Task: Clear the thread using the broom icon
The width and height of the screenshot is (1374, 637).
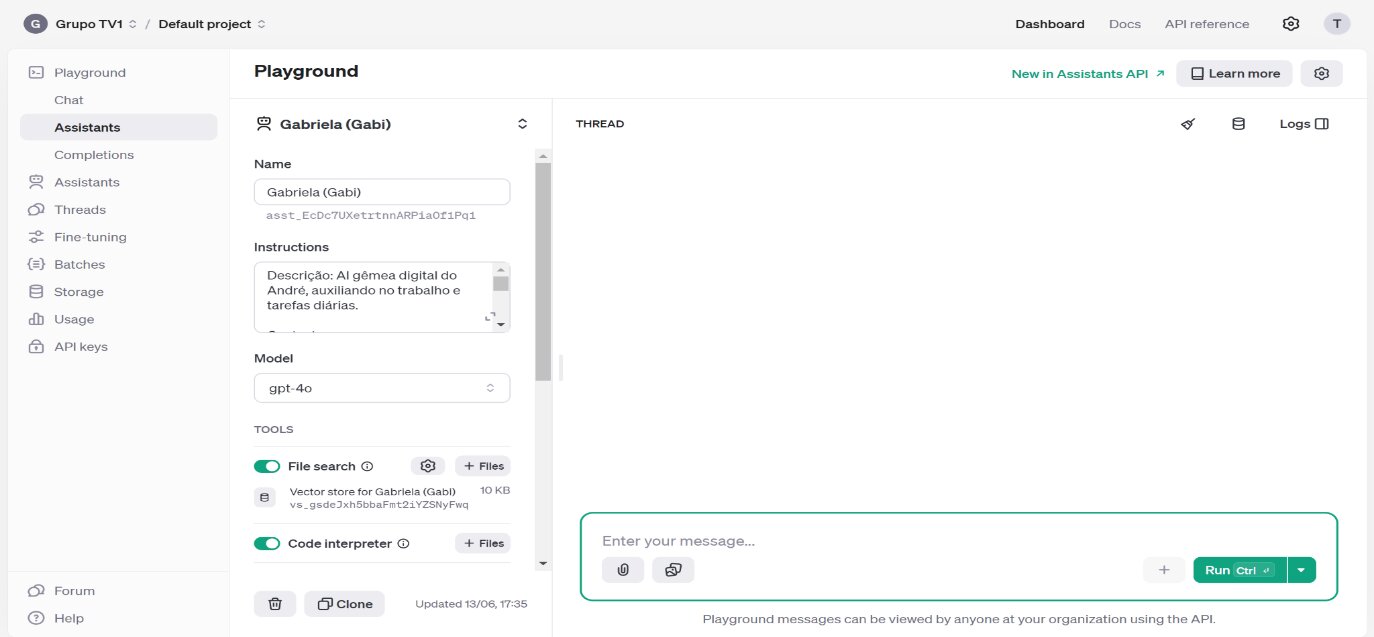Action: click(1188, 124)
